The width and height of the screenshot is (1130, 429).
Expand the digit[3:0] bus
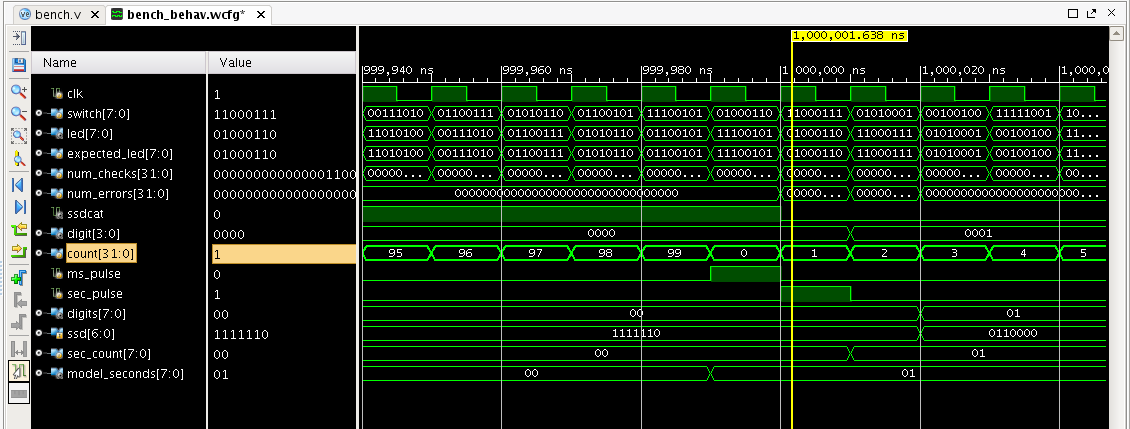pyautogui.click(x=39, y=234)
